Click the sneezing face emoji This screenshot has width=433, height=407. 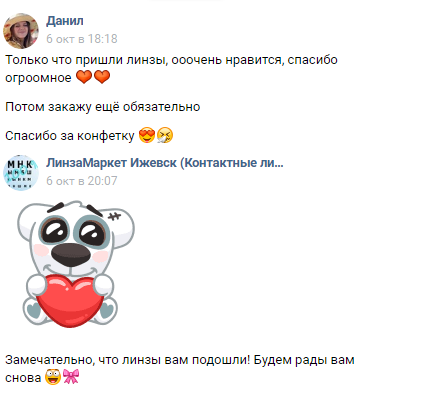[x=165, y=135]
